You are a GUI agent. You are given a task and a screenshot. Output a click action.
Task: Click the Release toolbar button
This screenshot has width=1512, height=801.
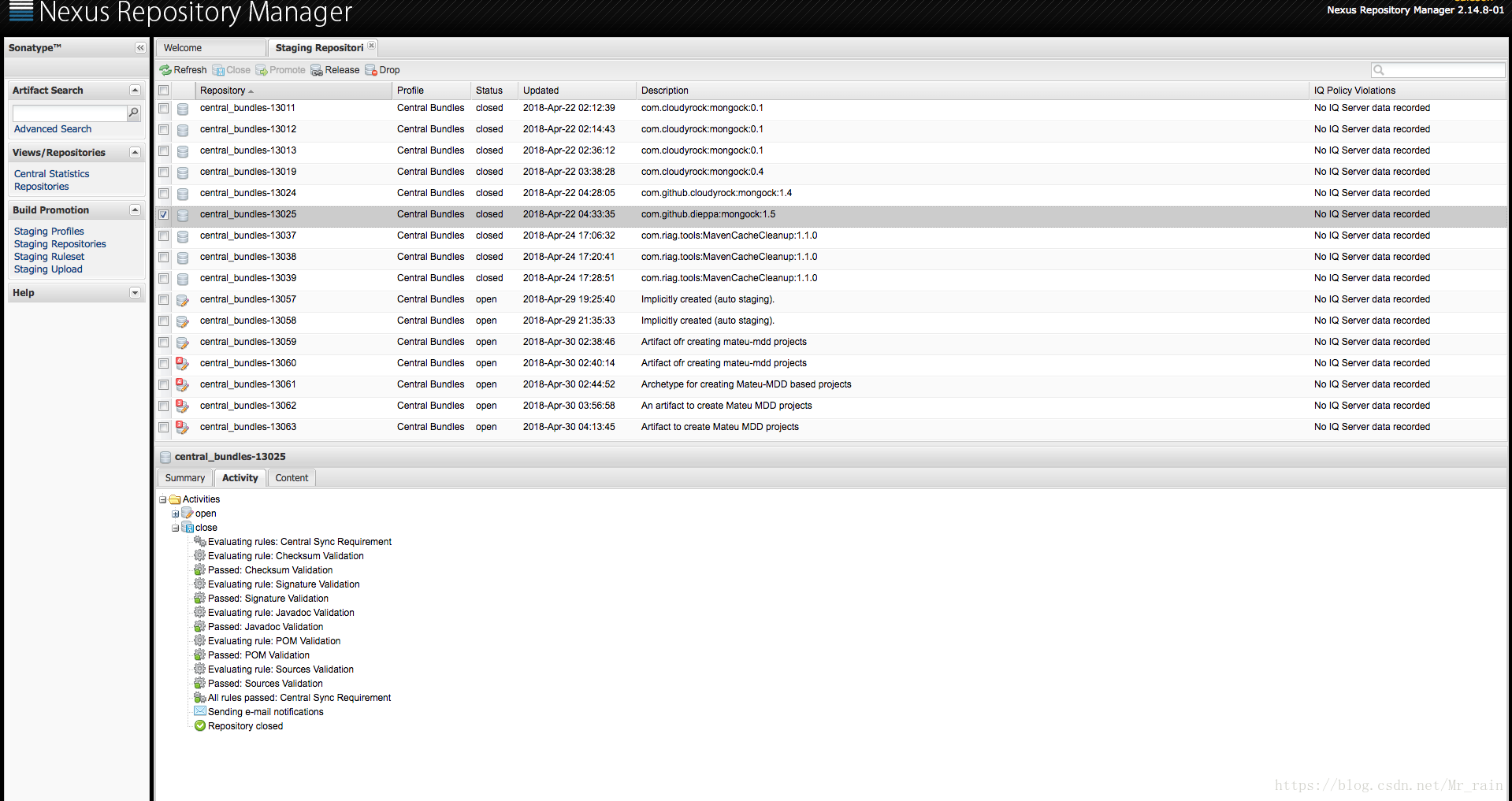[335, 70]
